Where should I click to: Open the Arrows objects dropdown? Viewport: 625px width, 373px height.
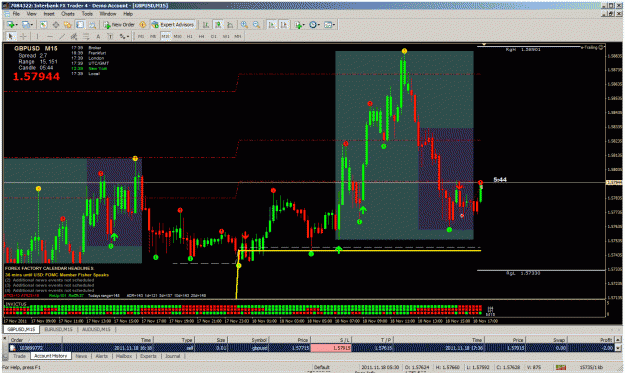[x=124, y=36]
